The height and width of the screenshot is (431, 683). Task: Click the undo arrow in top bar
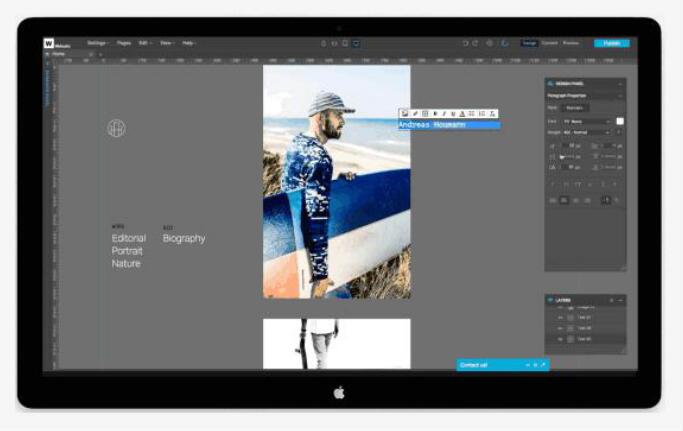pyautogui.click(x=464, y=43)
